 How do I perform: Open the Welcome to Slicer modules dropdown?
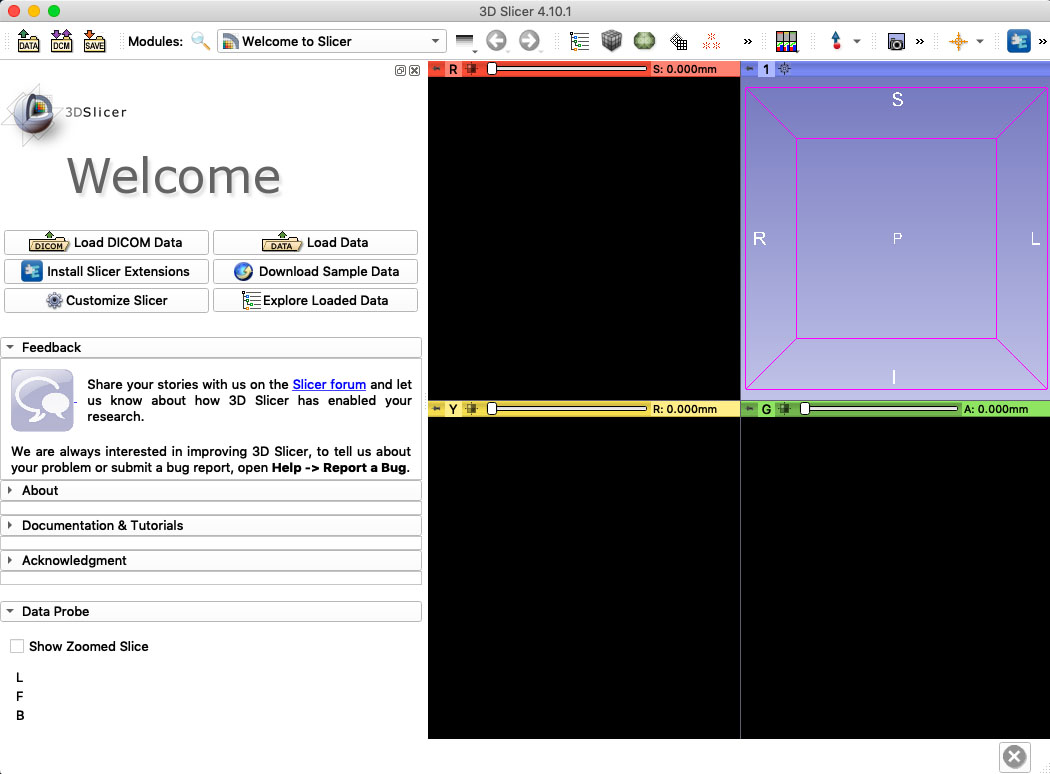coord(331,42)
